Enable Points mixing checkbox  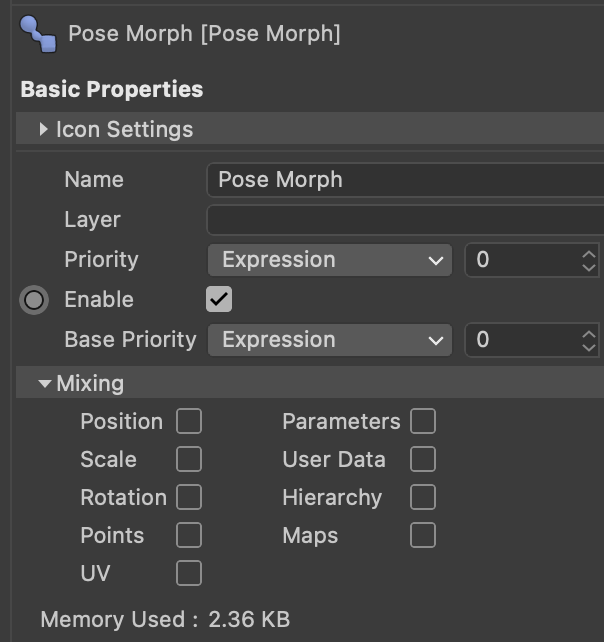[x=189, y=535]
